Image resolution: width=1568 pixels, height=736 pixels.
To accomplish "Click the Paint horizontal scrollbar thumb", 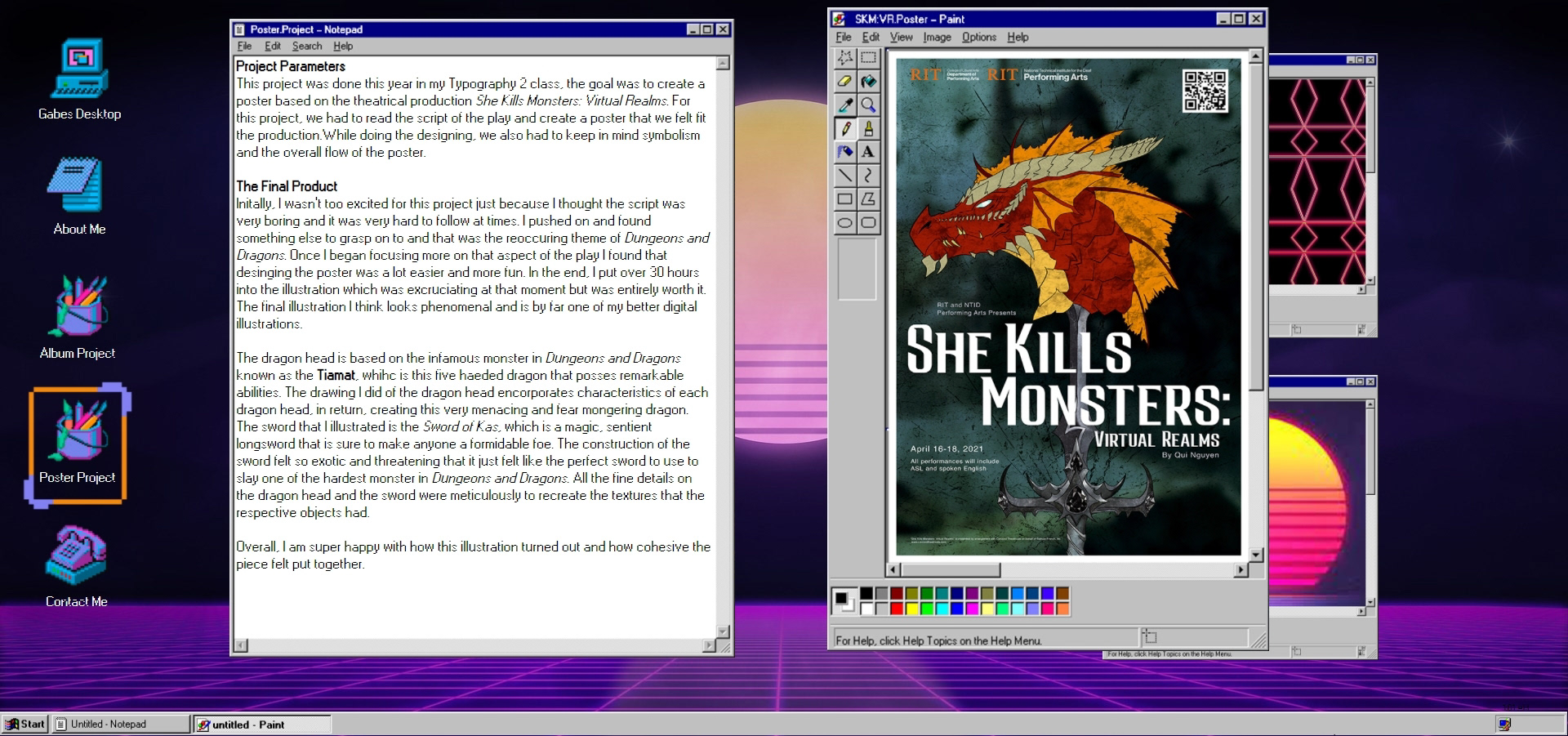I will point(951,569).
